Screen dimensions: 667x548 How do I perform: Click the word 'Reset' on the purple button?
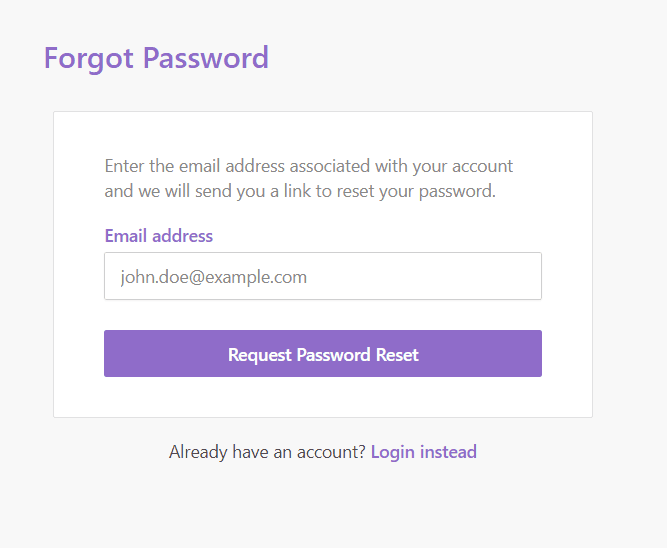(x=397, y=355)
